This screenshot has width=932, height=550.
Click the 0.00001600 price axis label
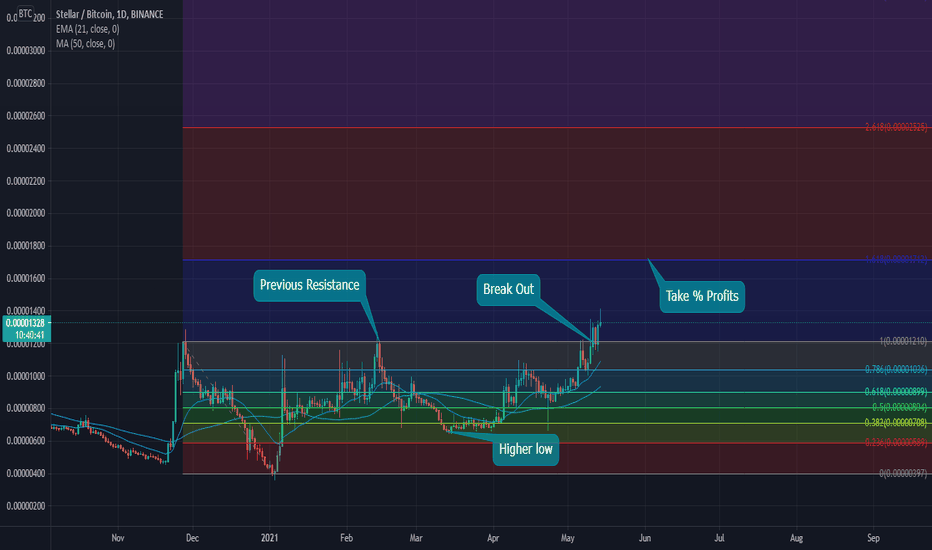(x=26, y=279)
